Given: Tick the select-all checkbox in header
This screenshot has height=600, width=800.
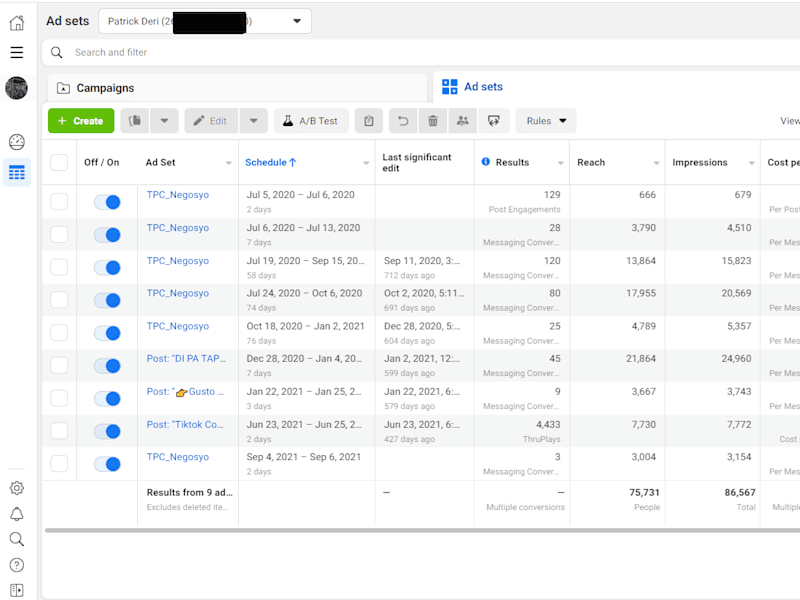Looking at the screenshot, I should coord(59,162).
